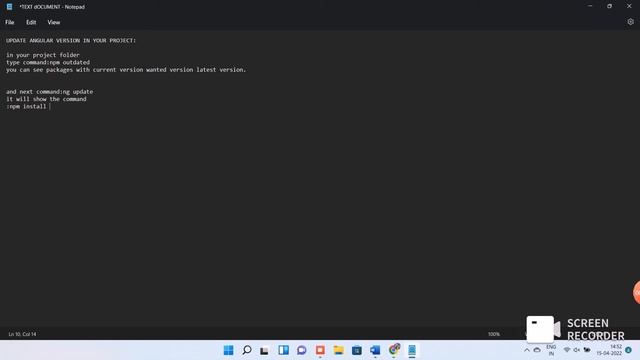Open ENG IN language switcher

click(551, 350)
